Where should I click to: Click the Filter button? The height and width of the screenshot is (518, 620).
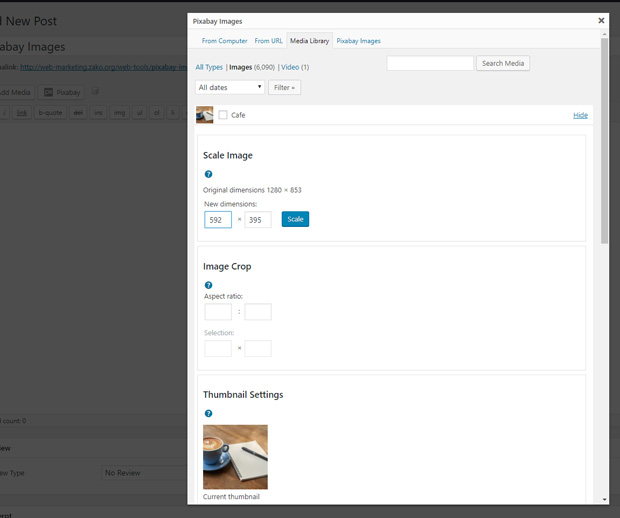coord(284,87)
